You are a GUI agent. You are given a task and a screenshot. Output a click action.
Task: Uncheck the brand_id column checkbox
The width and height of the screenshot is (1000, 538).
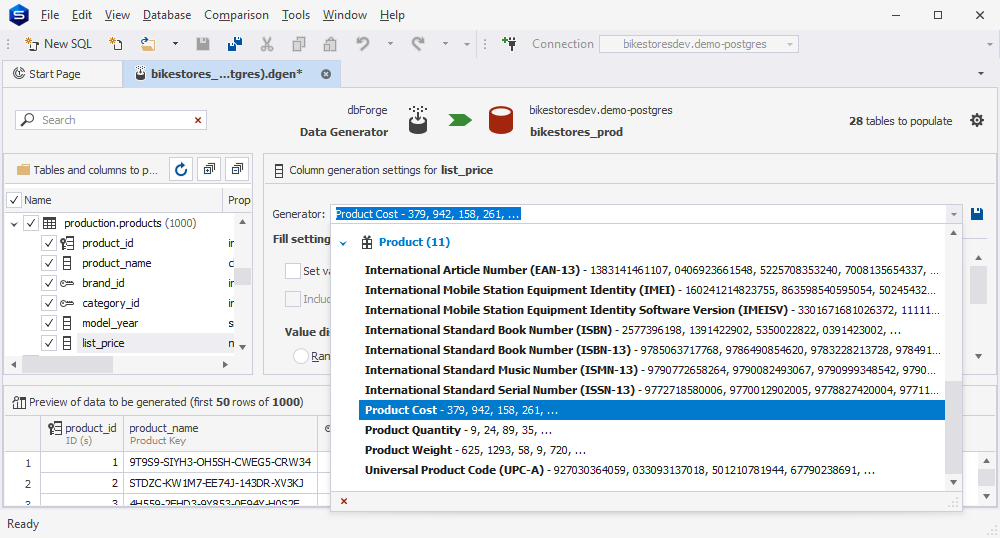click(x=48, y=283)
